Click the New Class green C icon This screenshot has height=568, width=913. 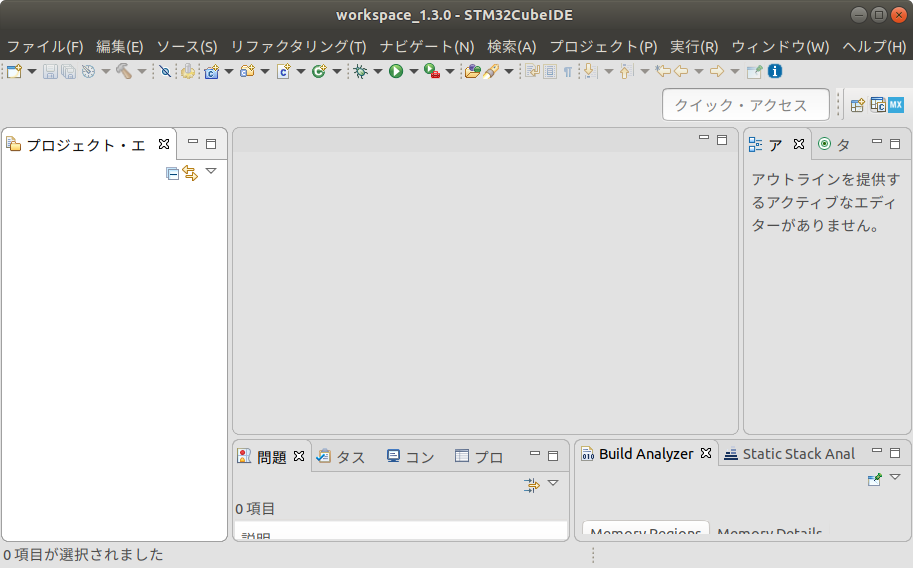319,72
